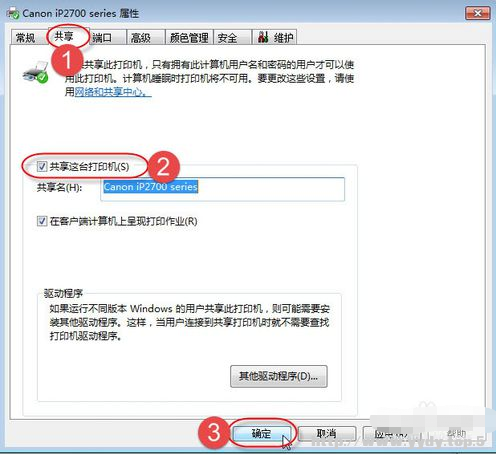Viewport: 496px width, 454px height.
Task: Close the printer properties dialog
Action: 477,13
